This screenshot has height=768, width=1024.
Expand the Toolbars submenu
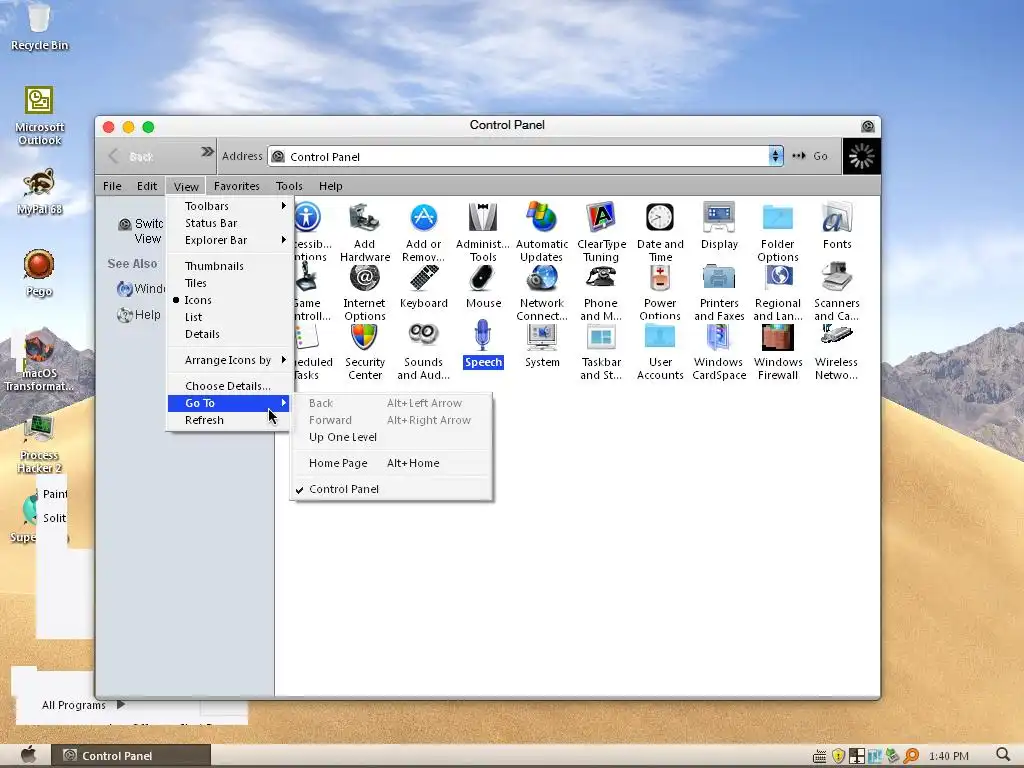230,206
